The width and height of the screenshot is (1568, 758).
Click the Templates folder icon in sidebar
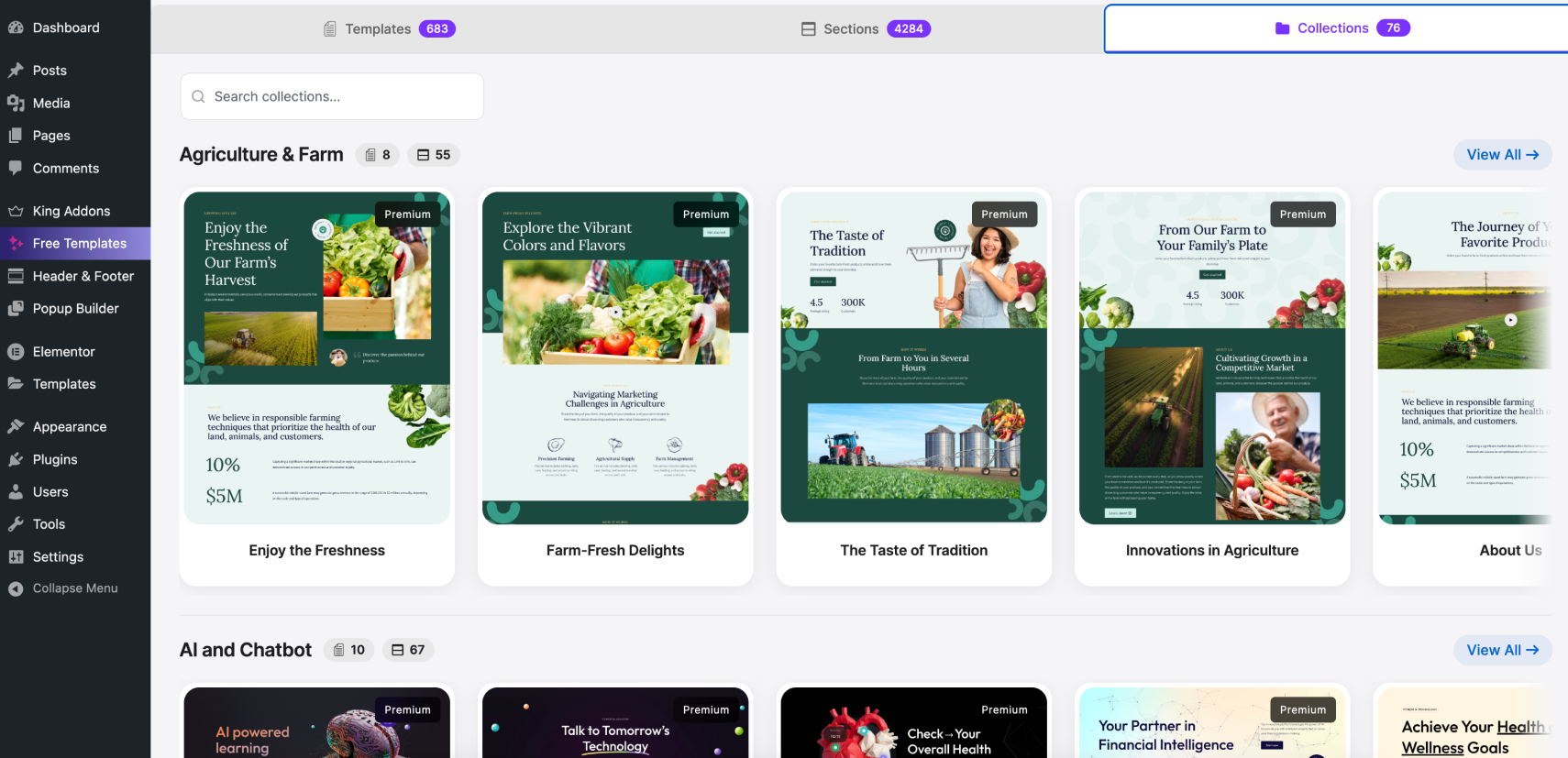pos(16,383)
